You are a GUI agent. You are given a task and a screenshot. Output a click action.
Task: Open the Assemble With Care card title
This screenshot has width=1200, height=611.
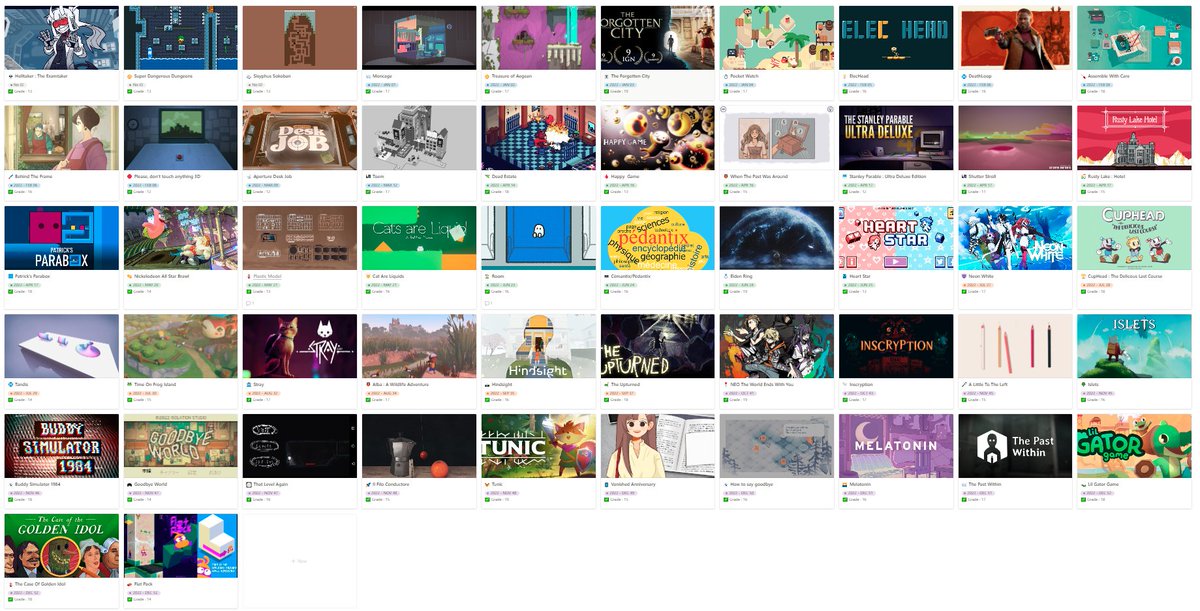coord(1109,76)
